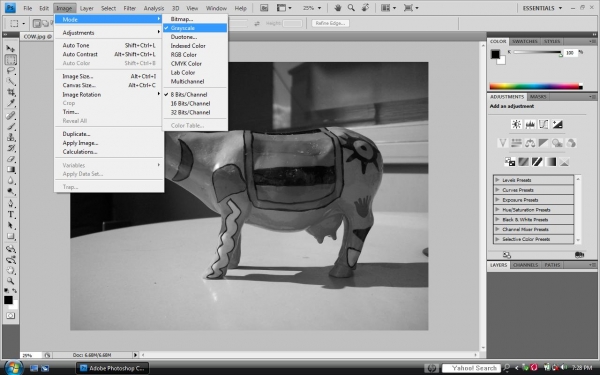The width and height of the screenshot is (600, 375).
Task: Add a Gradient Map adjustment
Action: [551, 162]
